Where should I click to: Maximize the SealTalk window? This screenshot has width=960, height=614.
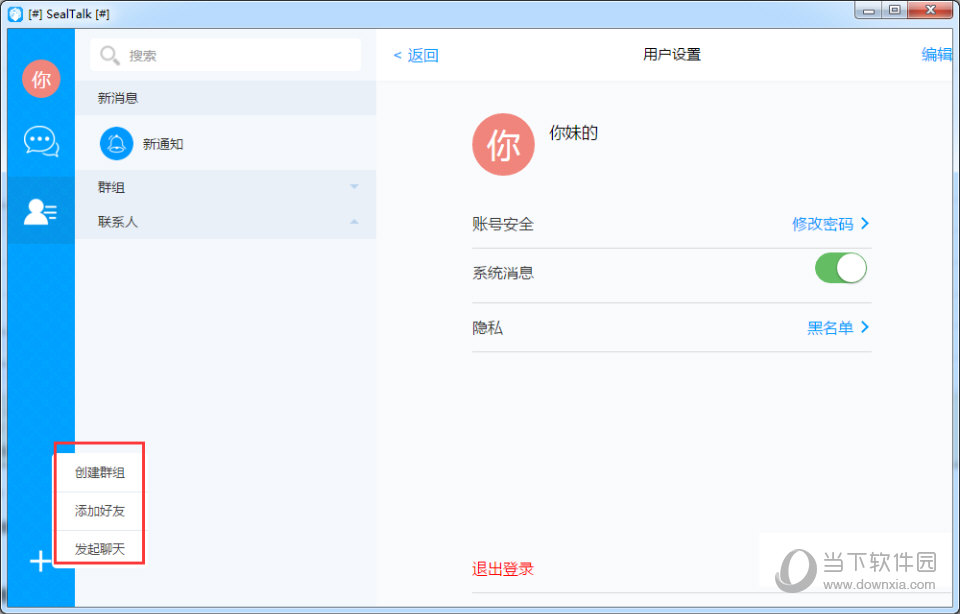coord(894,10)
